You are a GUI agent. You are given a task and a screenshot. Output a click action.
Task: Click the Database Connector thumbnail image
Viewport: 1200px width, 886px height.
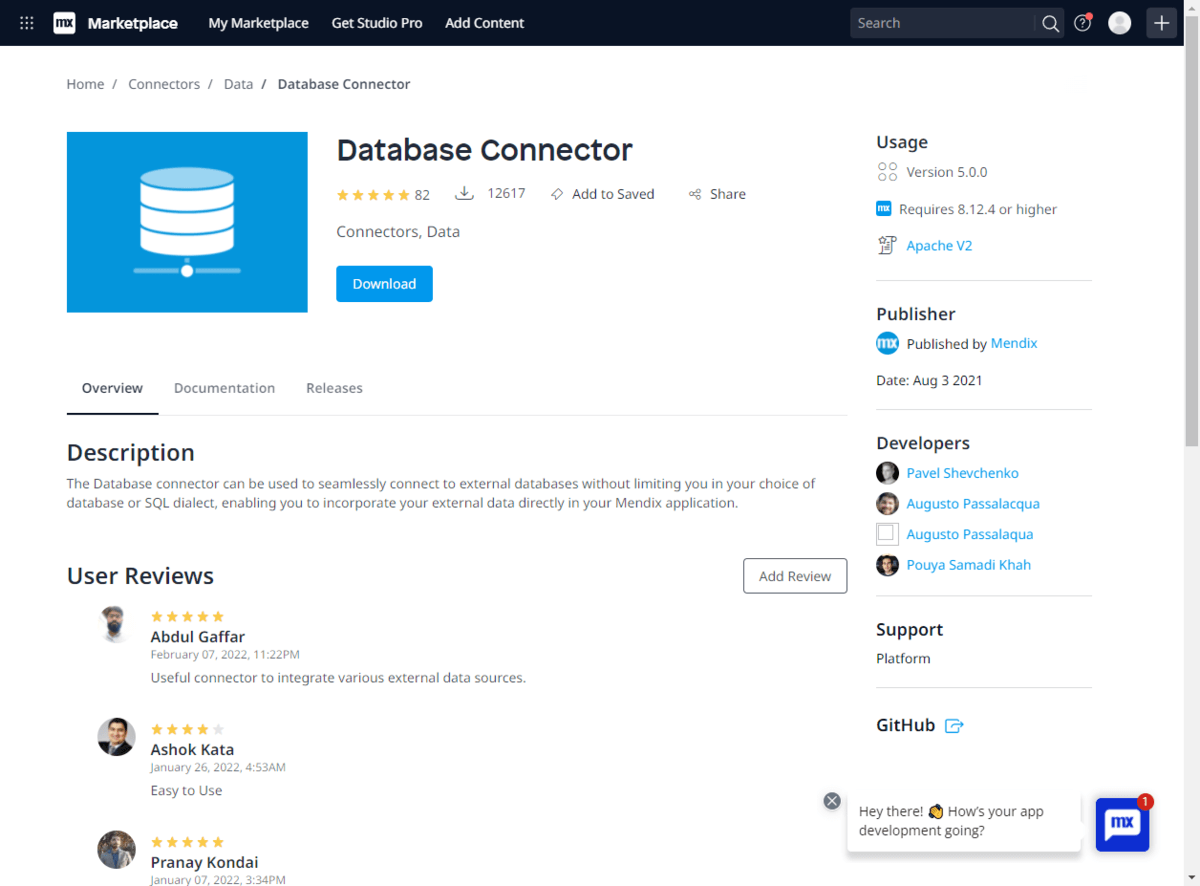point(187,222)
